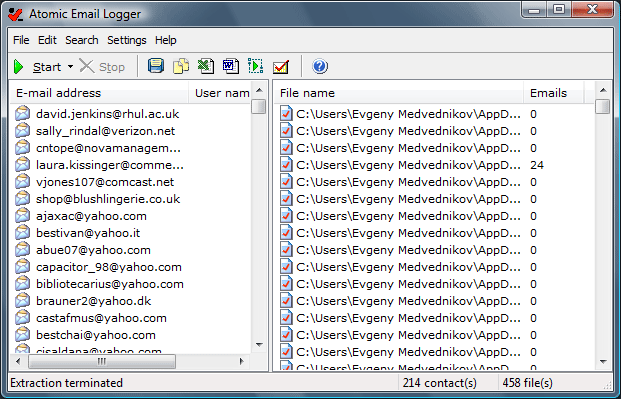The image size is (621, 399).
Task: Click scroll-left arrow of email list
Action: 18,361
